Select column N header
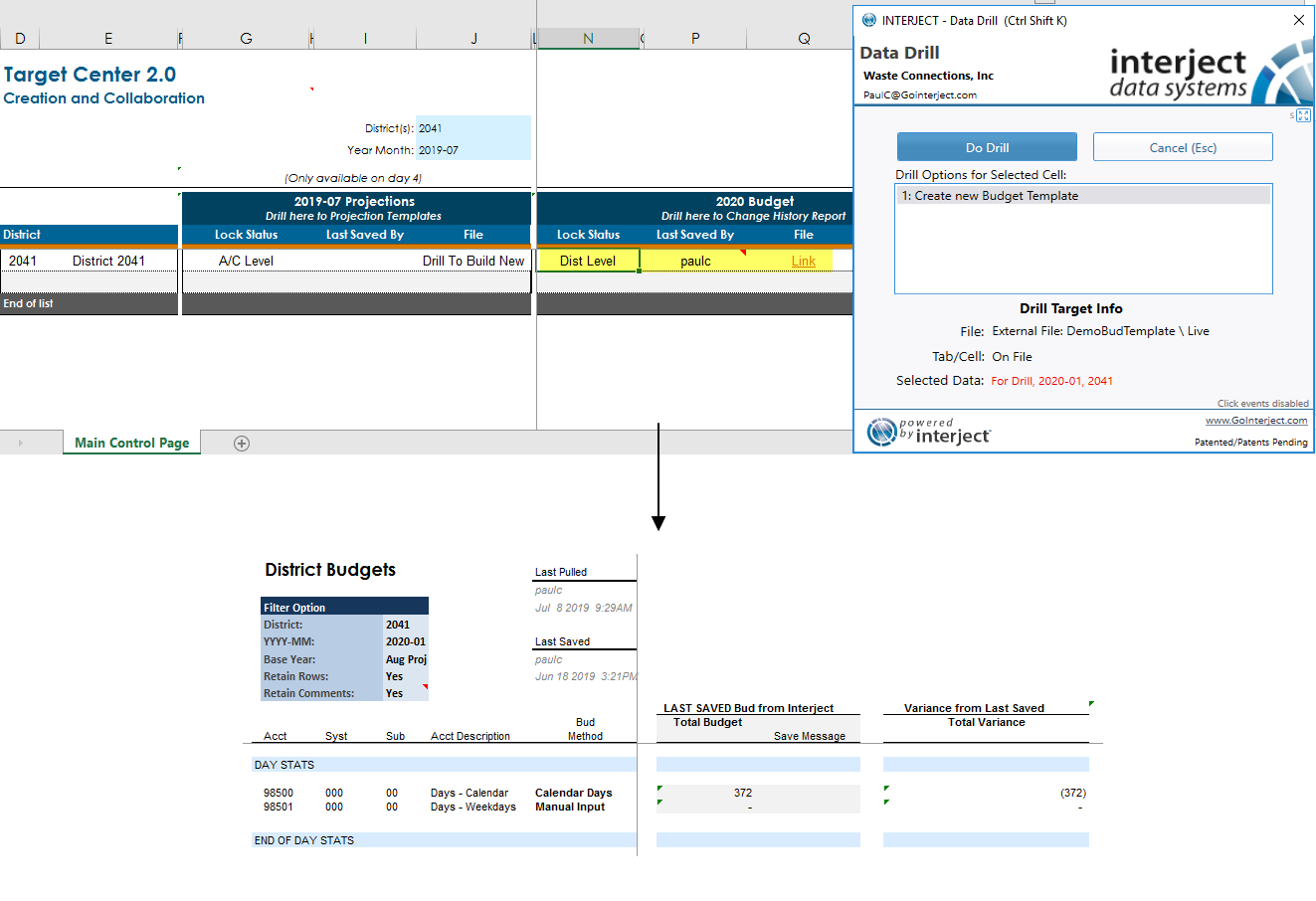 [x=588, y=39]
